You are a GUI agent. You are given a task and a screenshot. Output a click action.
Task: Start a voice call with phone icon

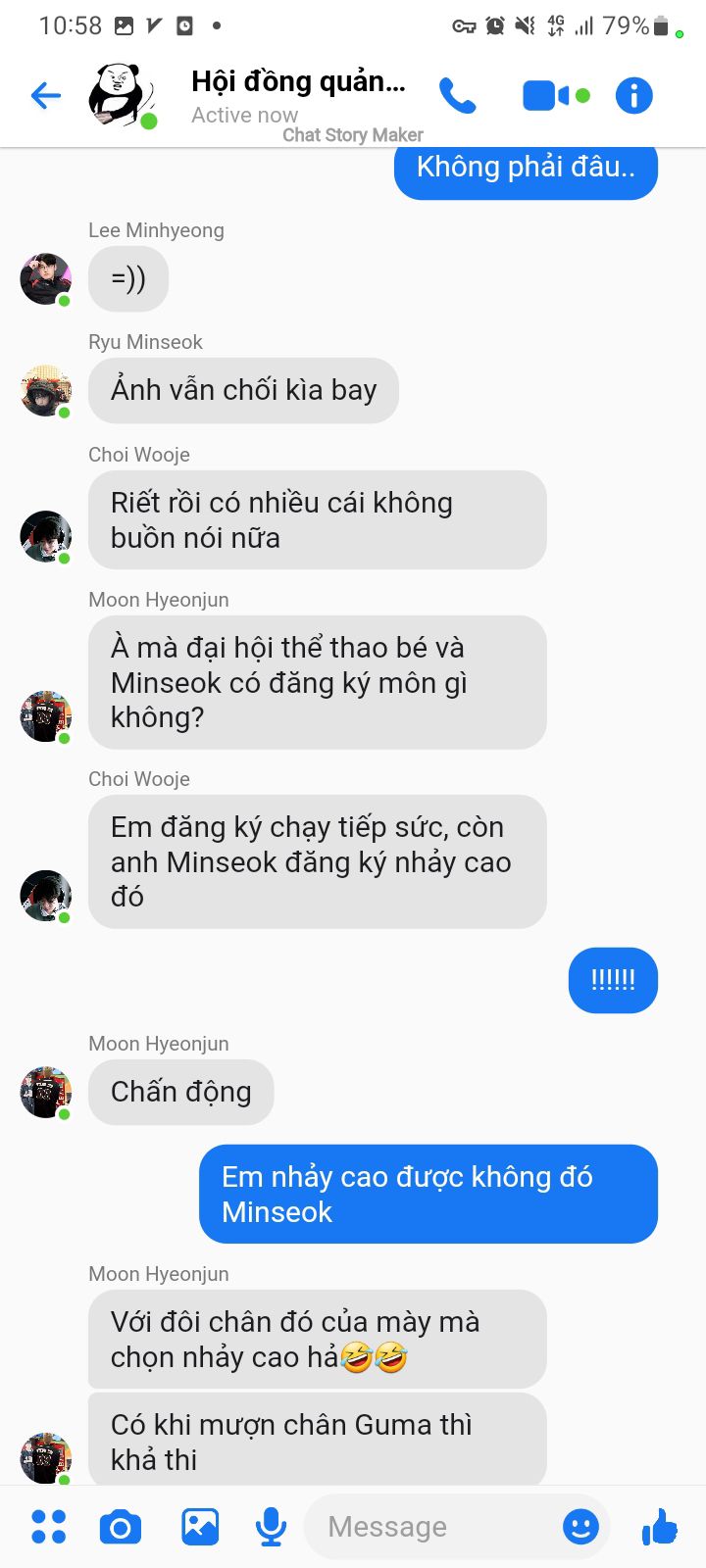pyautogui.click(x=457, y=95)
